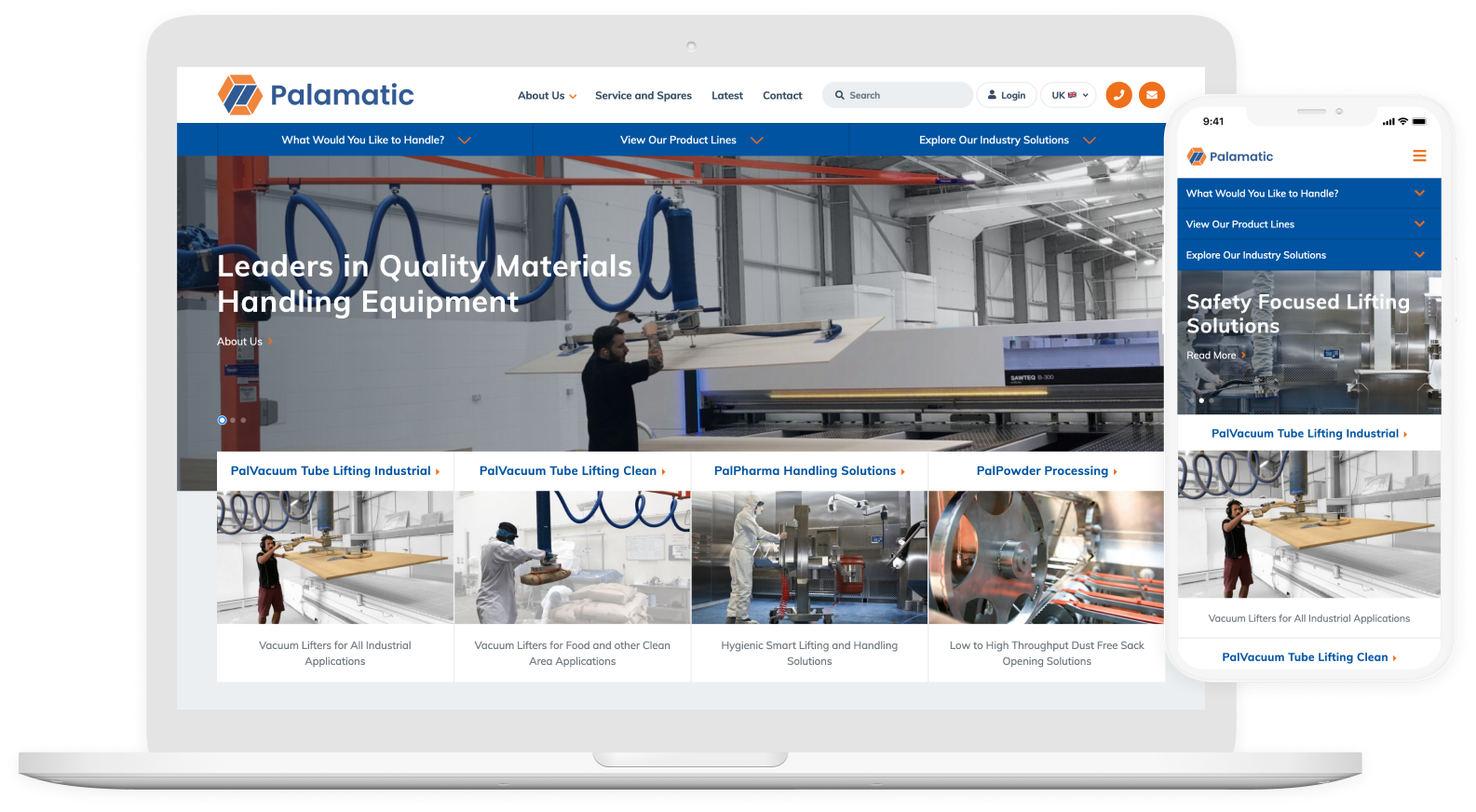This screenshot has width=1476, height=812.
Task: Click the PalPharma Handling Solutions thumbnail image
Action: pos(809,557)
